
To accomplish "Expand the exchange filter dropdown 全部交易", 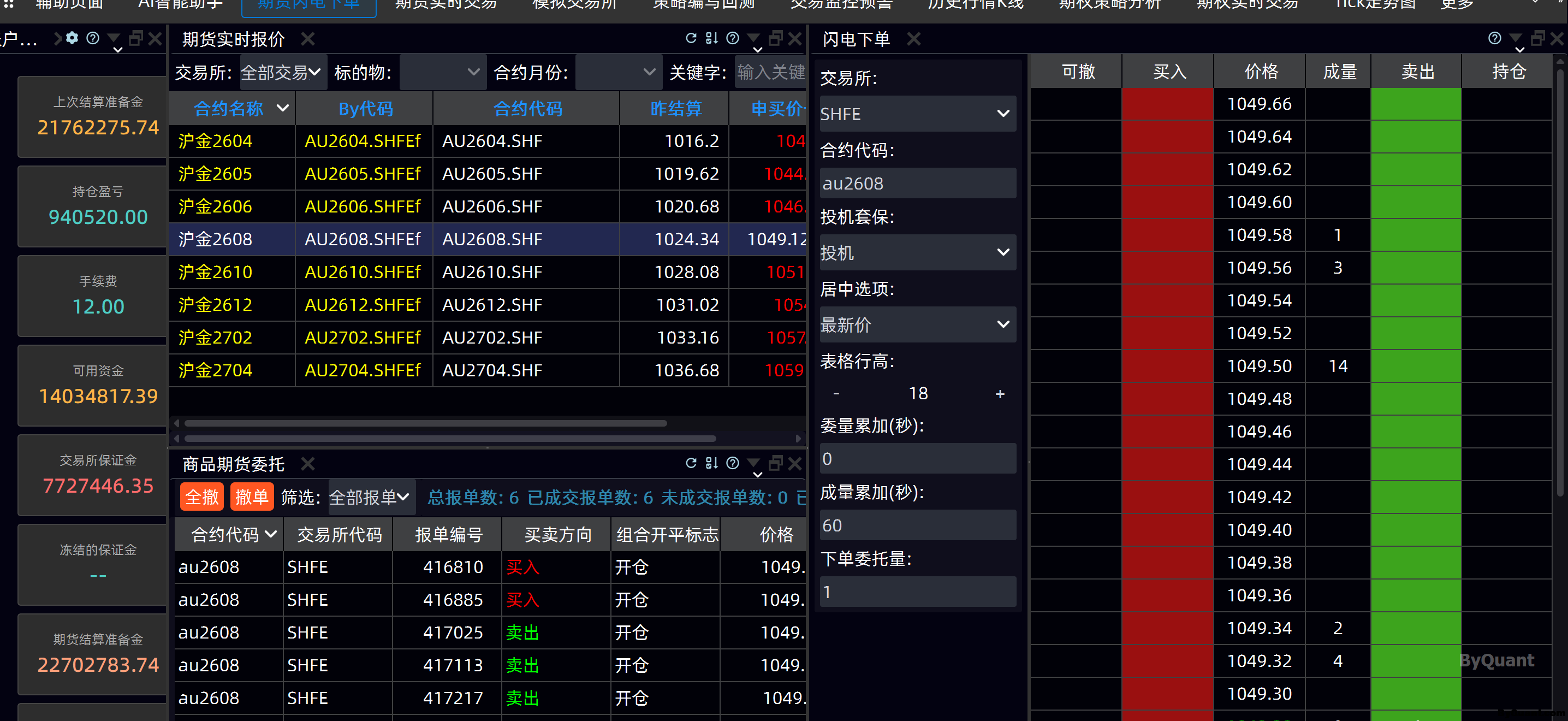I will 283,73.
